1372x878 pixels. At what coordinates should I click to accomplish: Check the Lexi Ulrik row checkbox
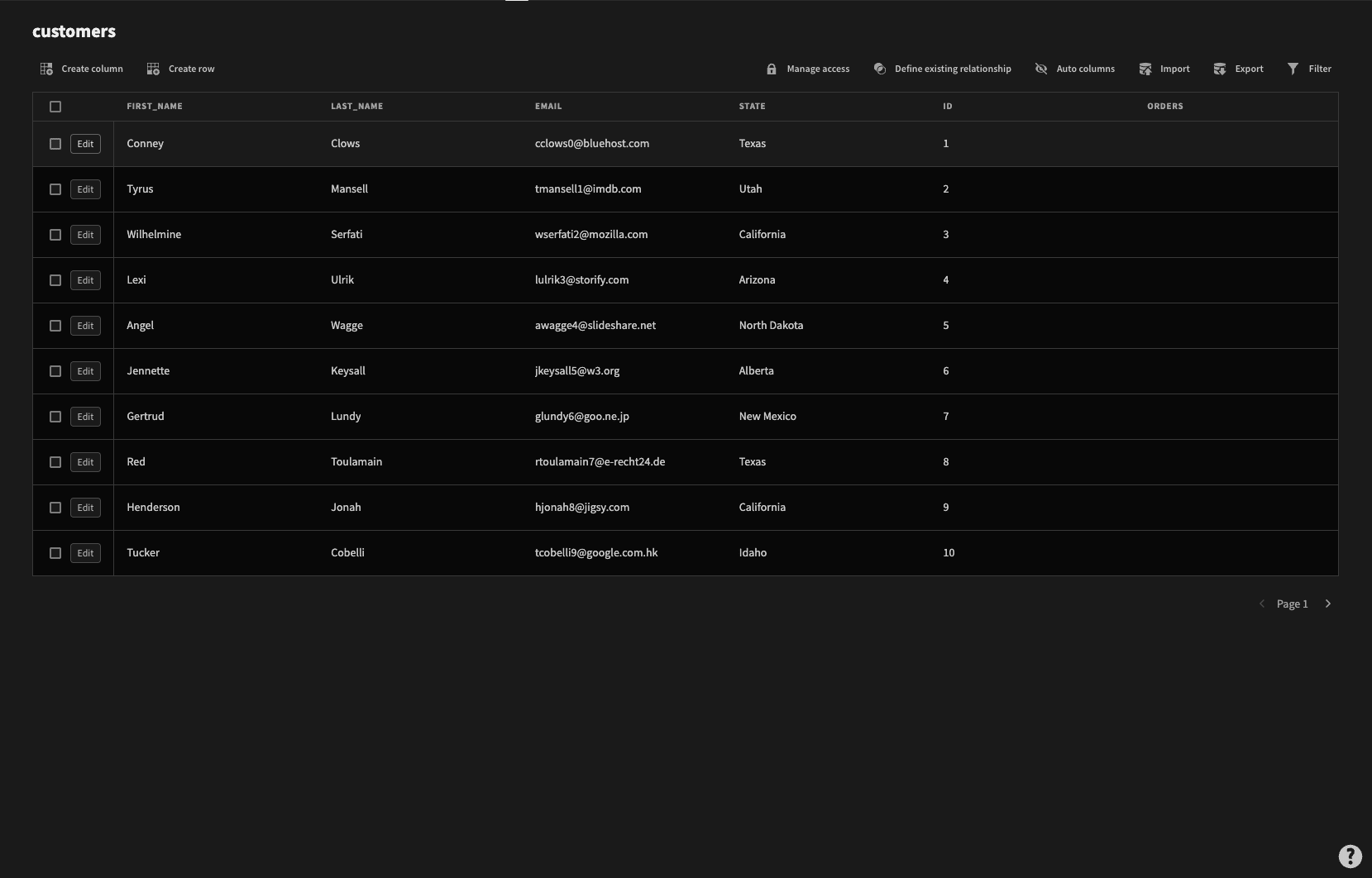(55, 280)
